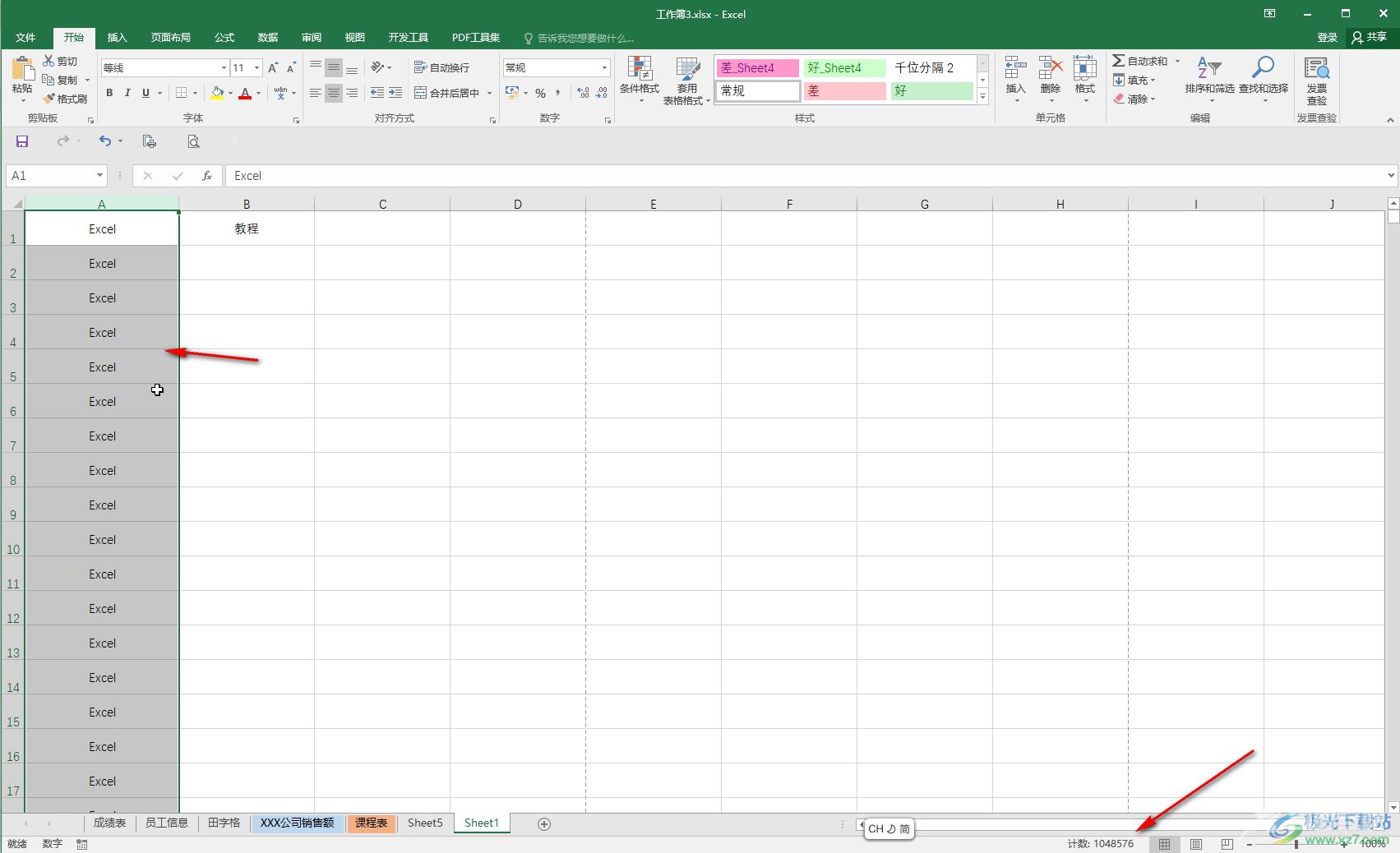Switch to the 公式 Formulas tab
The height and width of the screenshot is (853, 1400).
pos(224,38)
